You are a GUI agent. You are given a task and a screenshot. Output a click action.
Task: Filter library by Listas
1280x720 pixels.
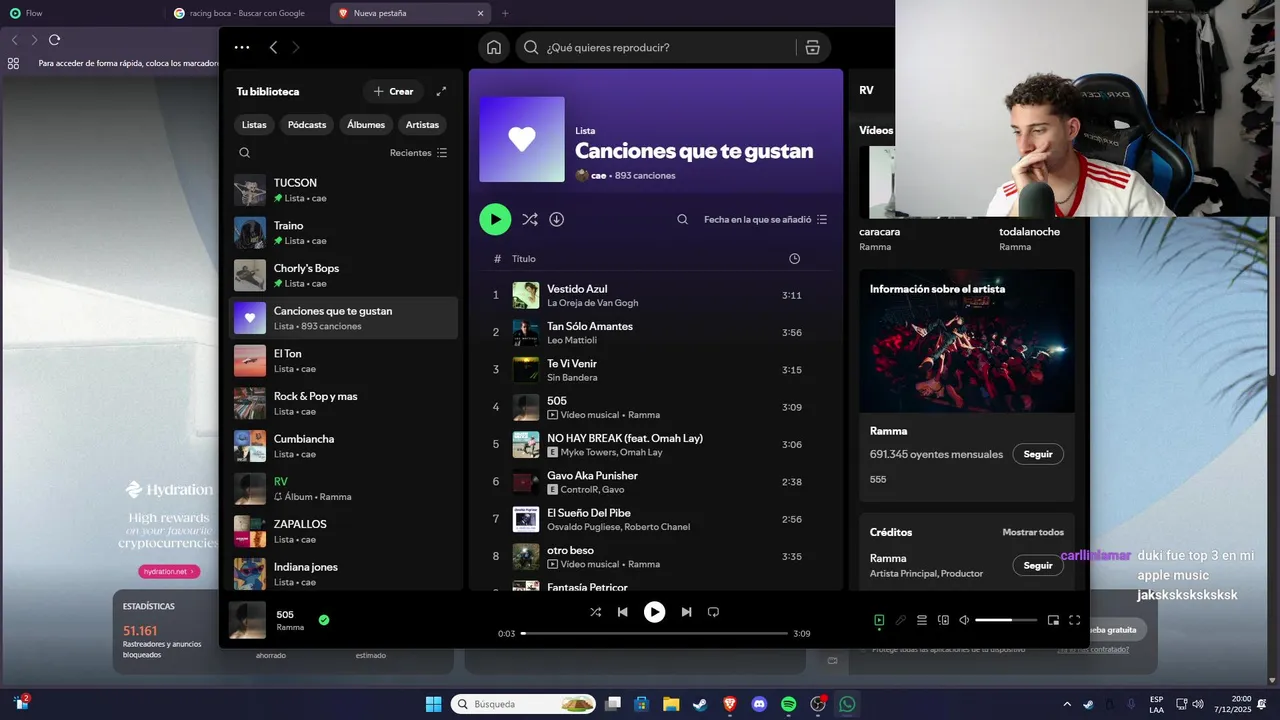coord(254,125)
